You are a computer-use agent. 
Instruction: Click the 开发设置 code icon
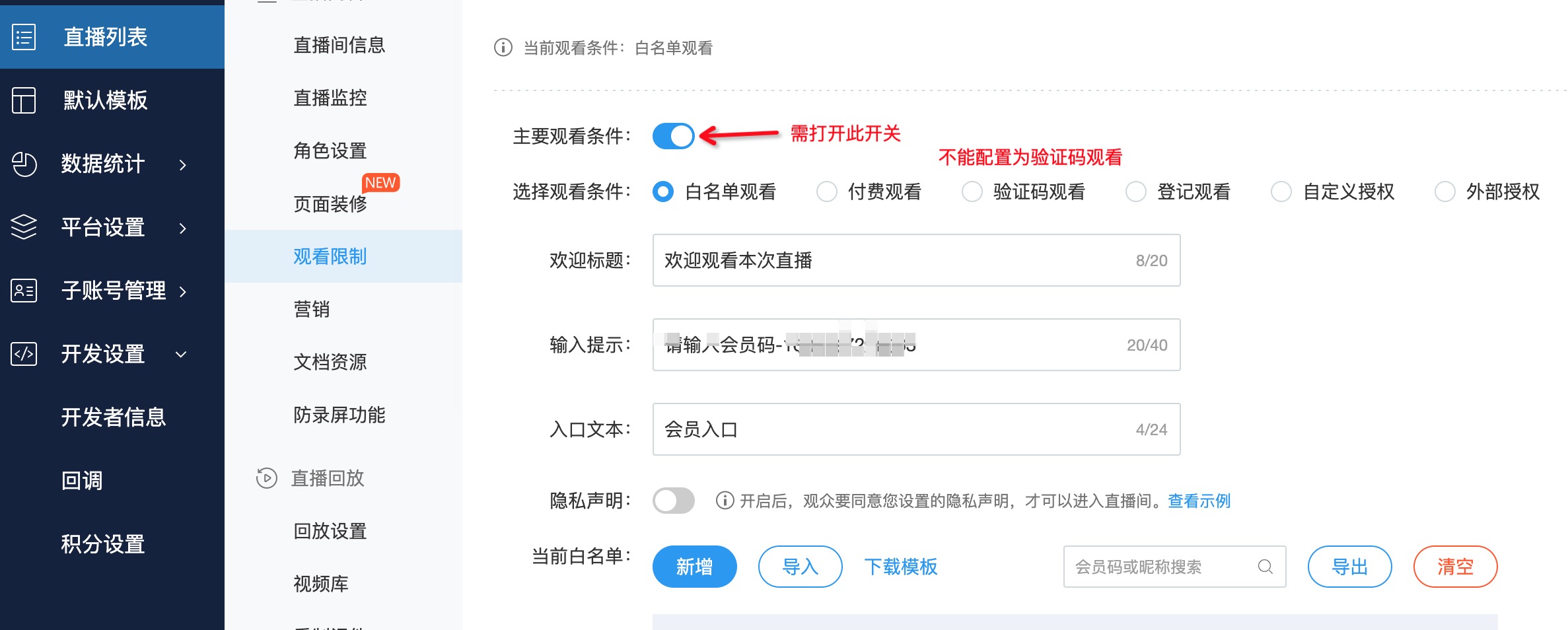tap(24, 354)
